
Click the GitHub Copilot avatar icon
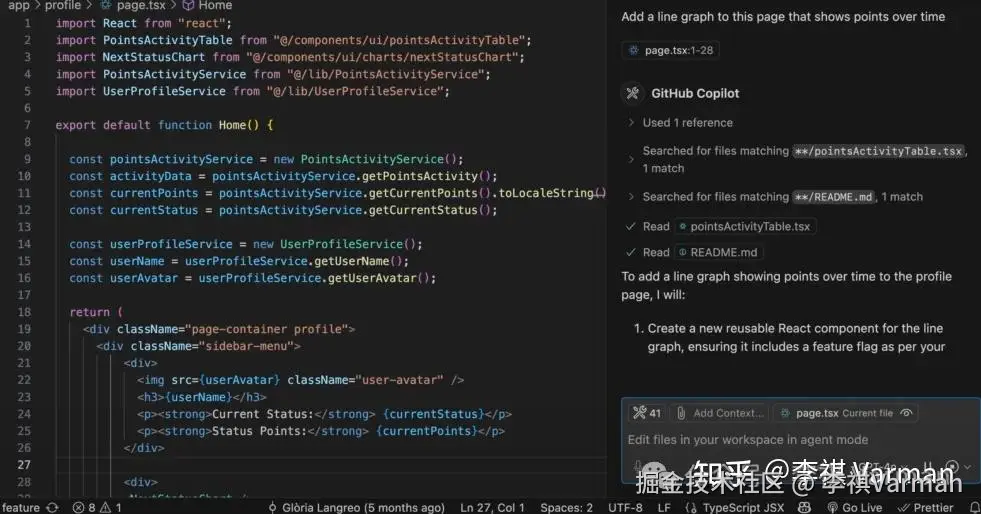point(633,93)
